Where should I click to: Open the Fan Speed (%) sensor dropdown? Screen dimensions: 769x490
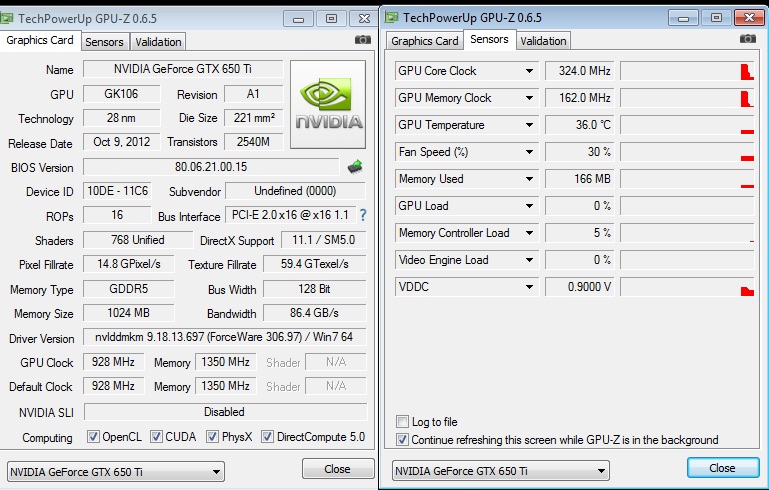(529, 152)
